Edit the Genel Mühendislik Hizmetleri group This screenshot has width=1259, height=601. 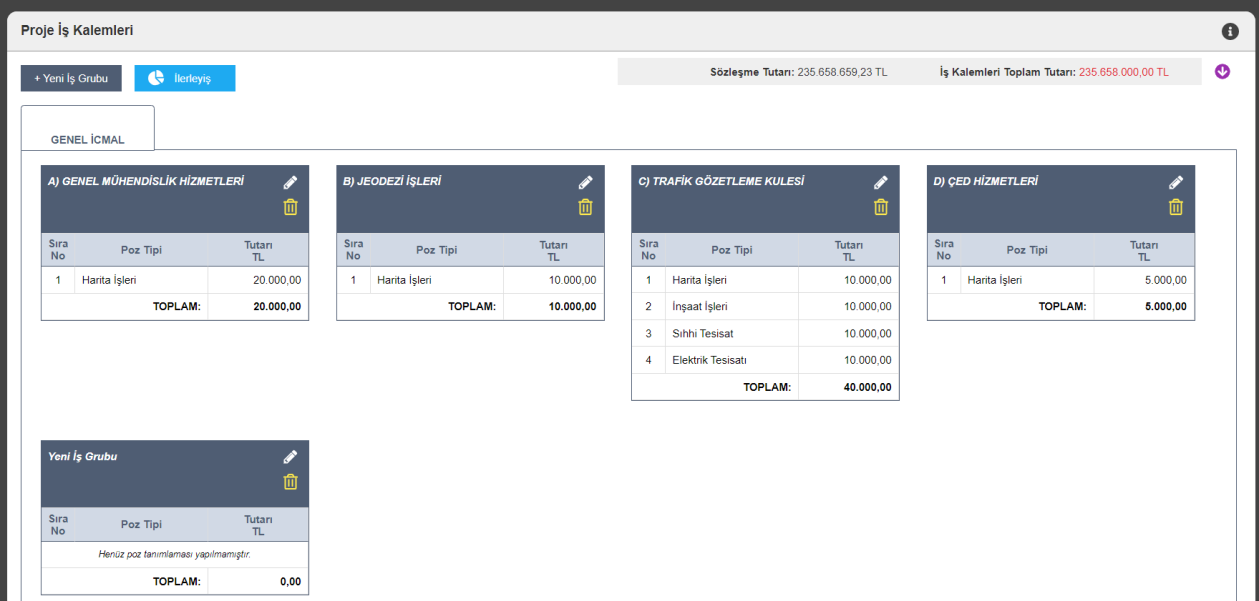(x=290, y=182)
